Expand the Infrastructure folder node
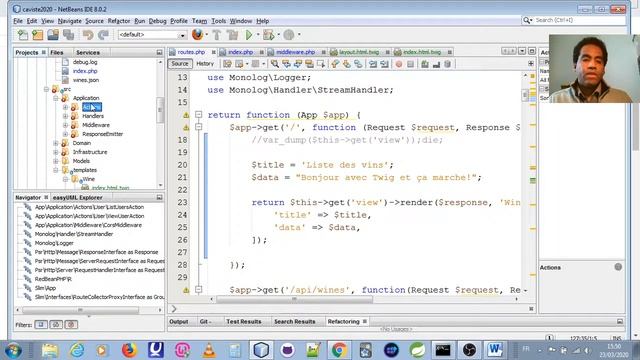The width and height of the screenshot is (640, 360). click(x=56, y=152)
